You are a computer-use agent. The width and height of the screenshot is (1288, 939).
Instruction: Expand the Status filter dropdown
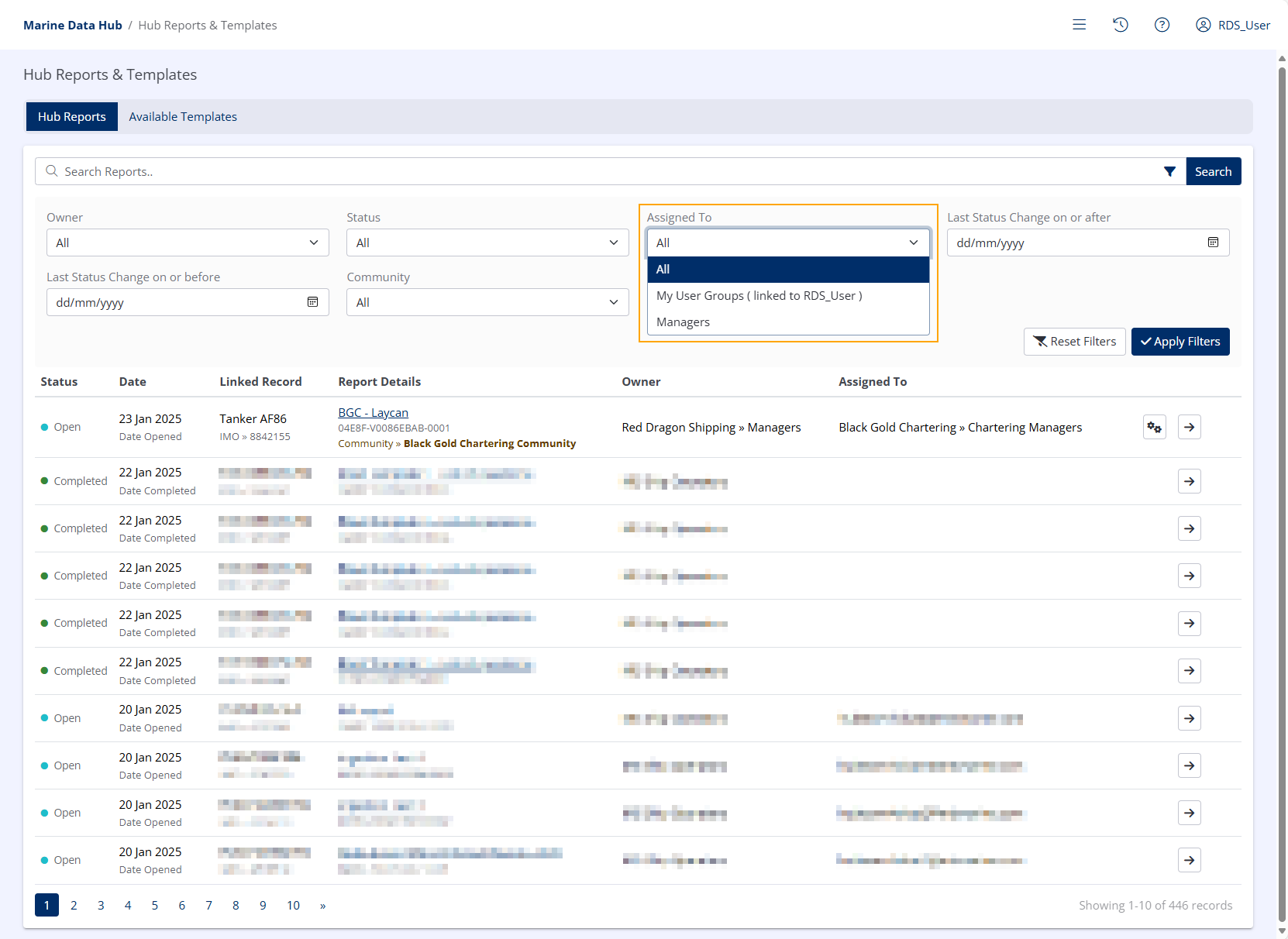pyautogui.click(x=487, y=242)
